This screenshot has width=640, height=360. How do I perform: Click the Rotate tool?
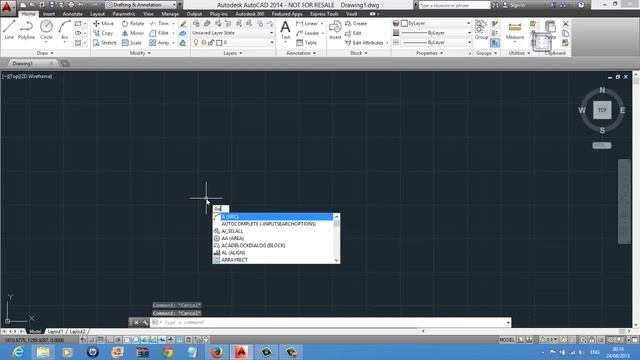133,24
